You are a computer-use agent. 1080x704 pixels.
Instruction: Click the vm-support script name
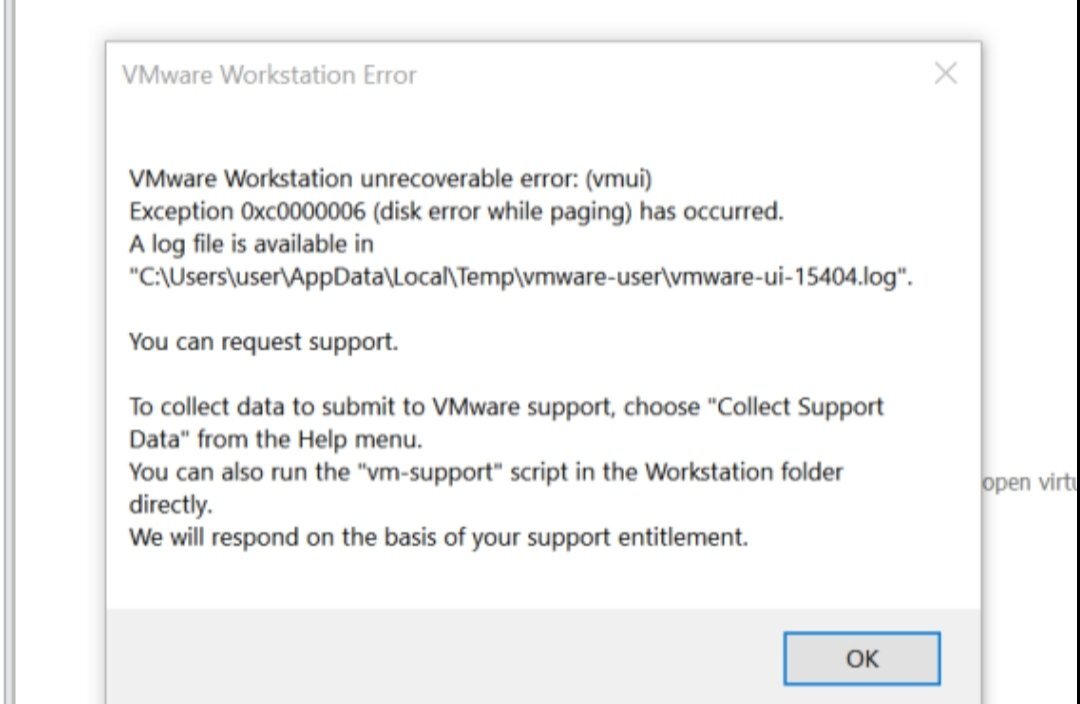click(x=430, y=473)
